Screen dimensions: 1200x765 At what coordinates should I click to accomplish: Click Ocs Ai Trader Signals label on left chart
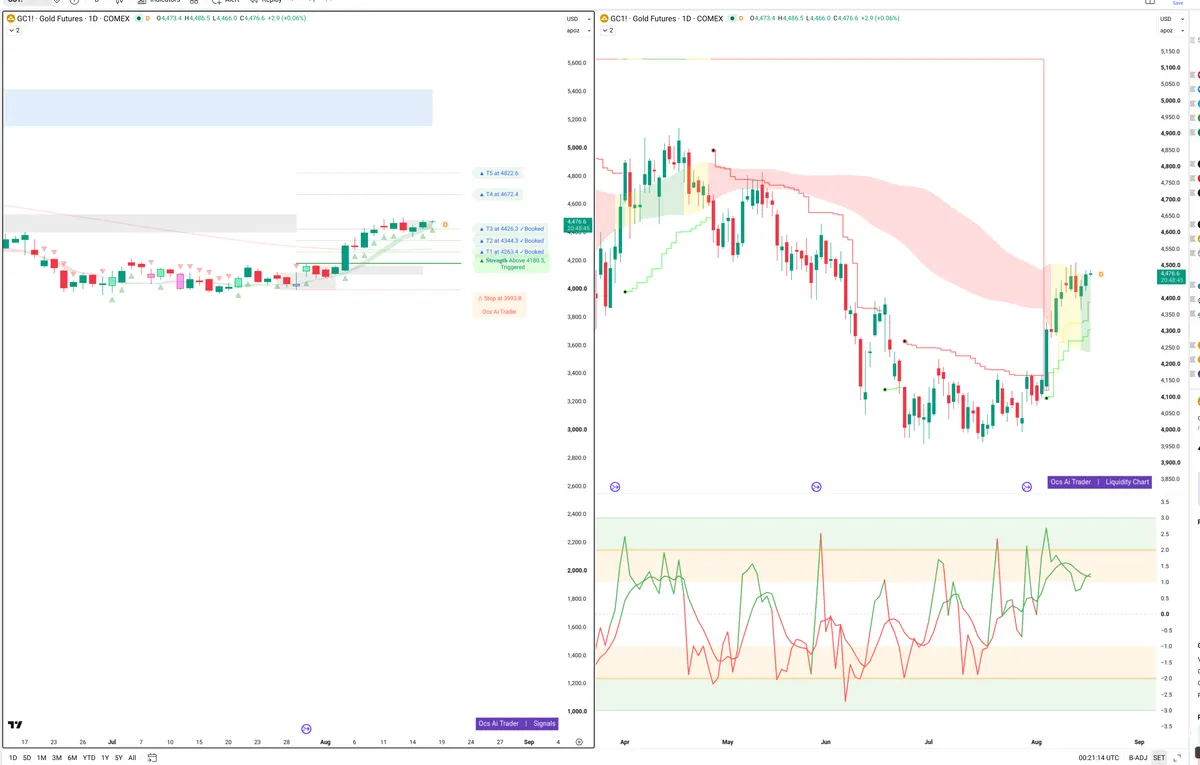pyautogui.click(x=517, y=724)
